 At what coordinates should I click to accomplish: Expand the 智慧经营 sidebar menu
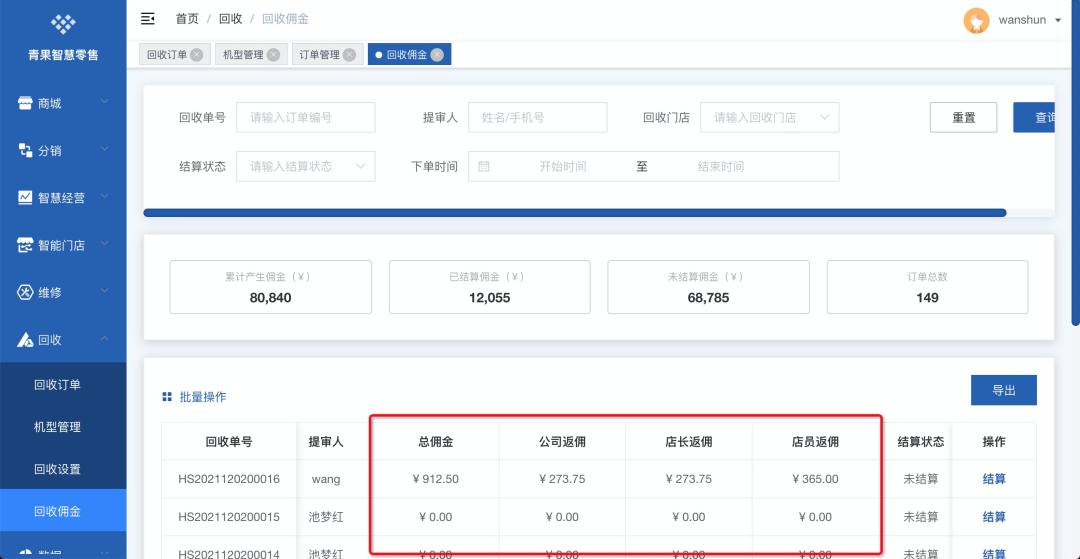104,197
